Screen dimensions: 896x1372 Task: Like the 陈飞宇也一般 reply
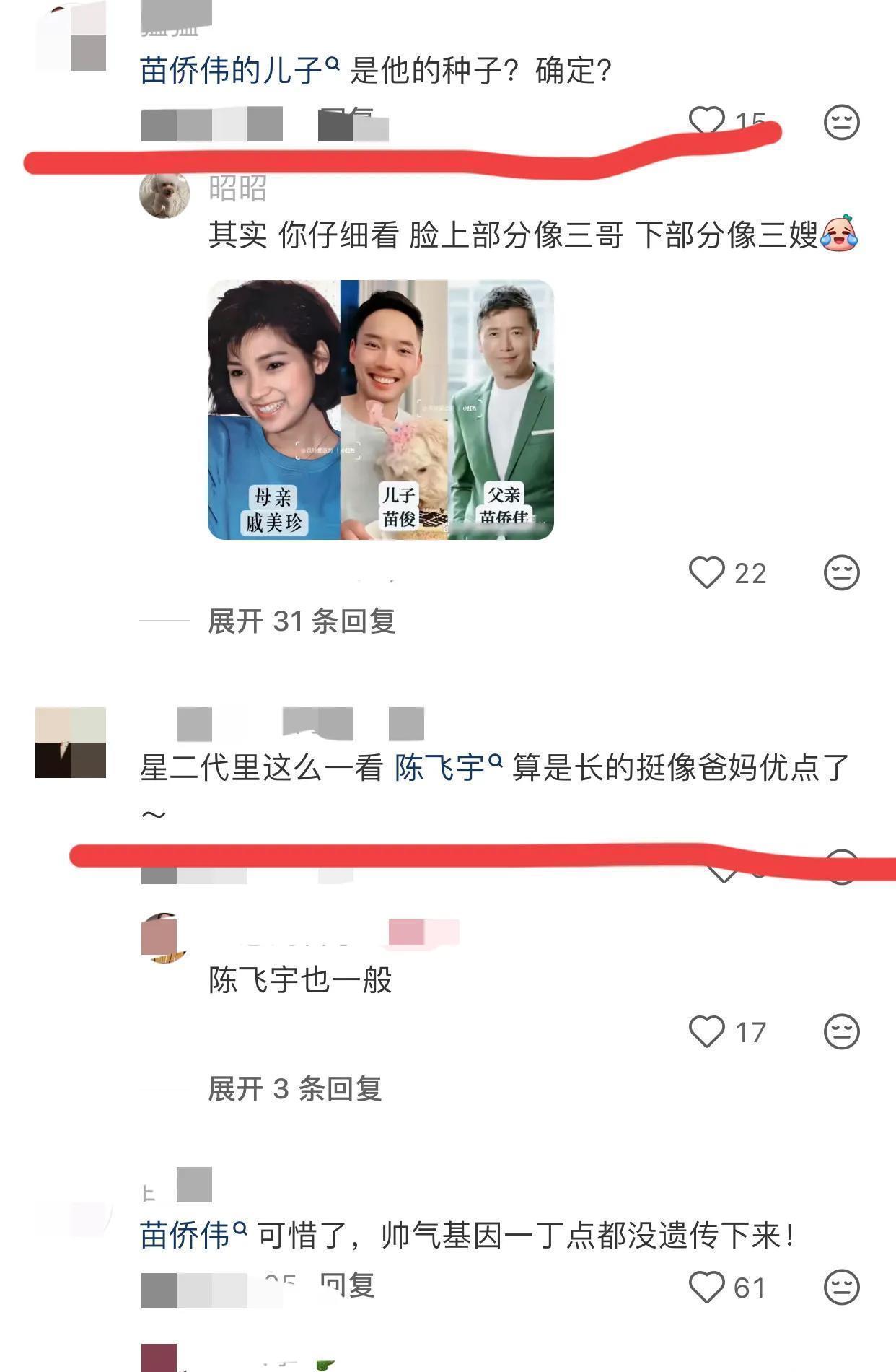click(x=706, y=1031)
